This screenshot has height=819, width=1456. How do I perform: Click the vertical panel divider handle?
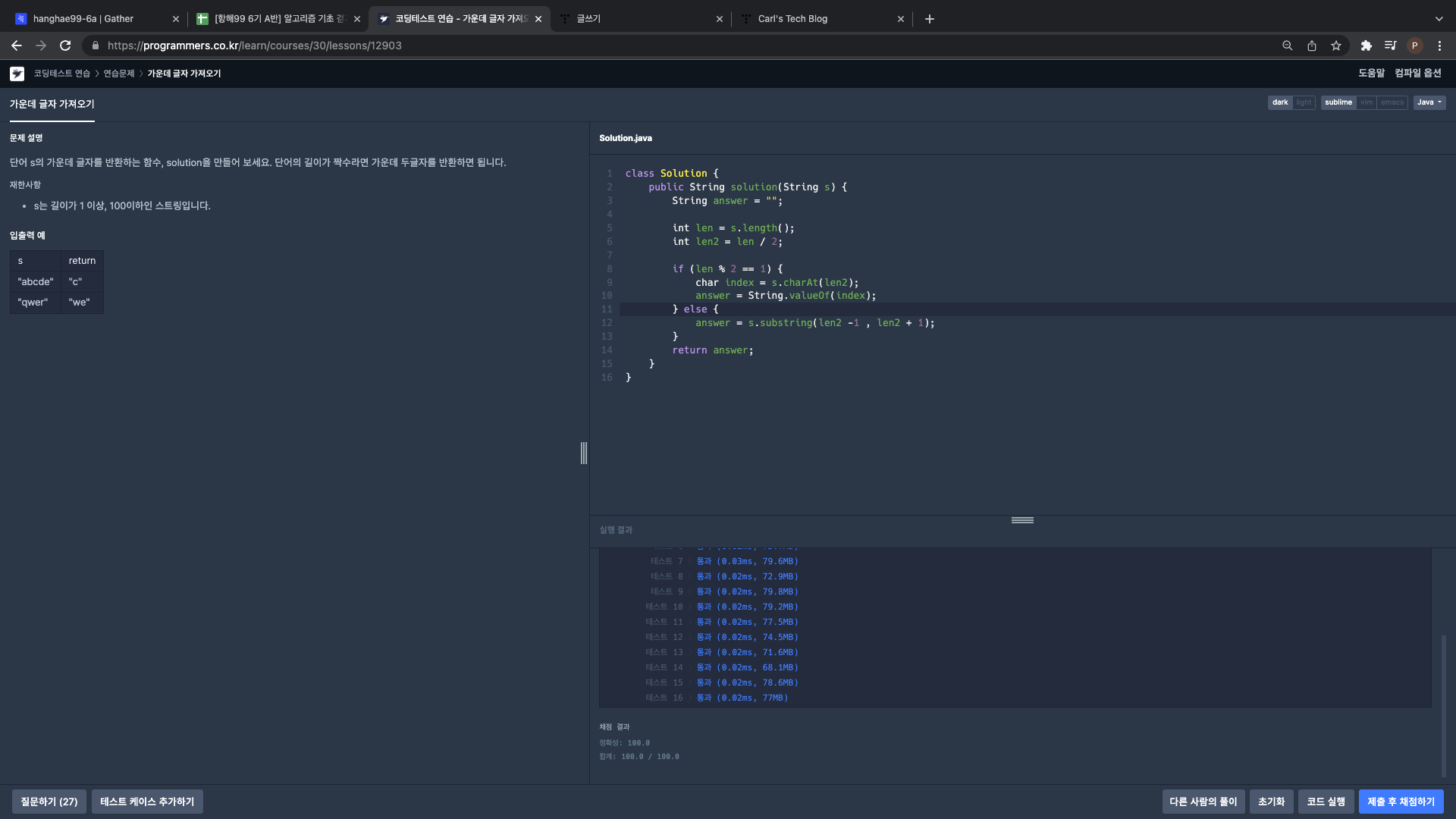584,453
